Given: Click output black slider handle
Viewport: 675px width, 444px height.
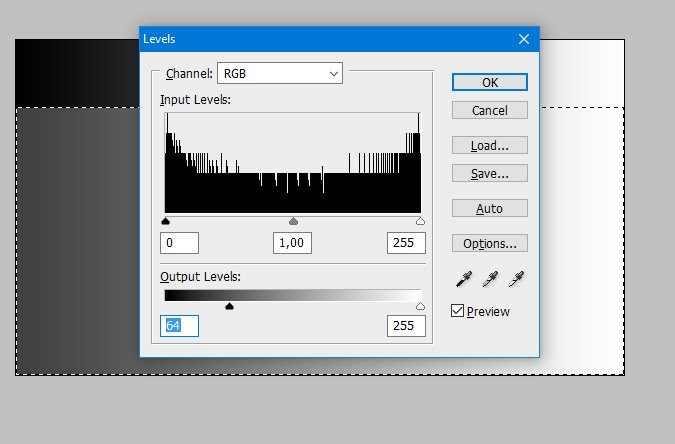Looking at the screenshot, I should click(x=230, y=306).
